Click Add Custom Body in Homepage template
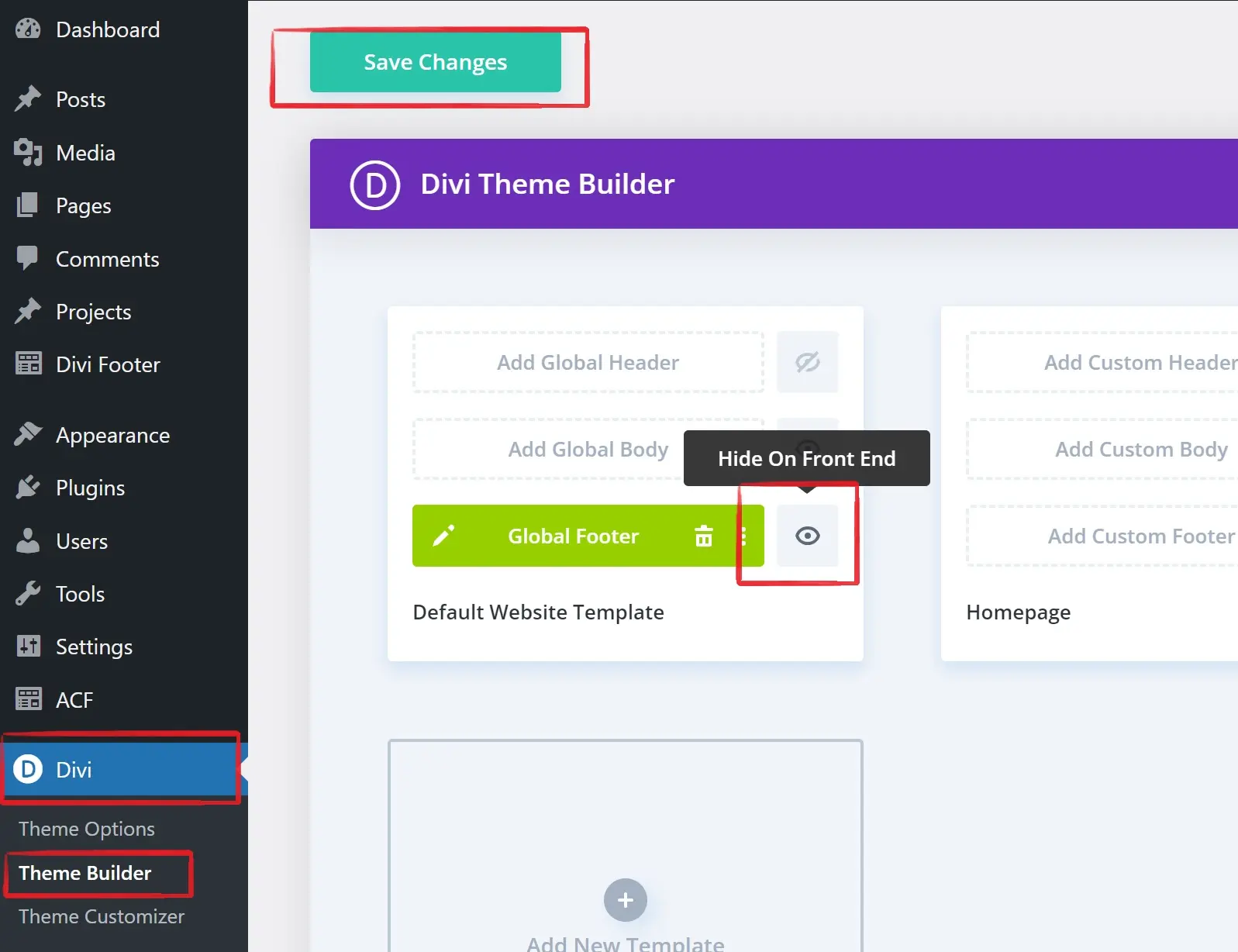The width and height of the screenshot is (1238, 952). (x=1102, y=449)
